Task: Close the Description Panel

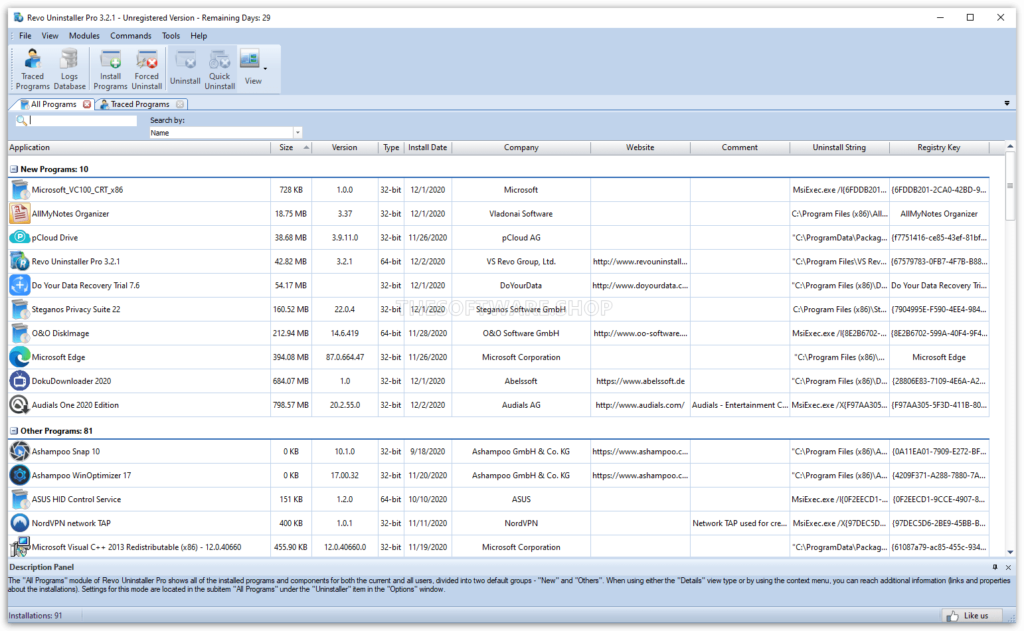Action: (x=1008, y=567)
